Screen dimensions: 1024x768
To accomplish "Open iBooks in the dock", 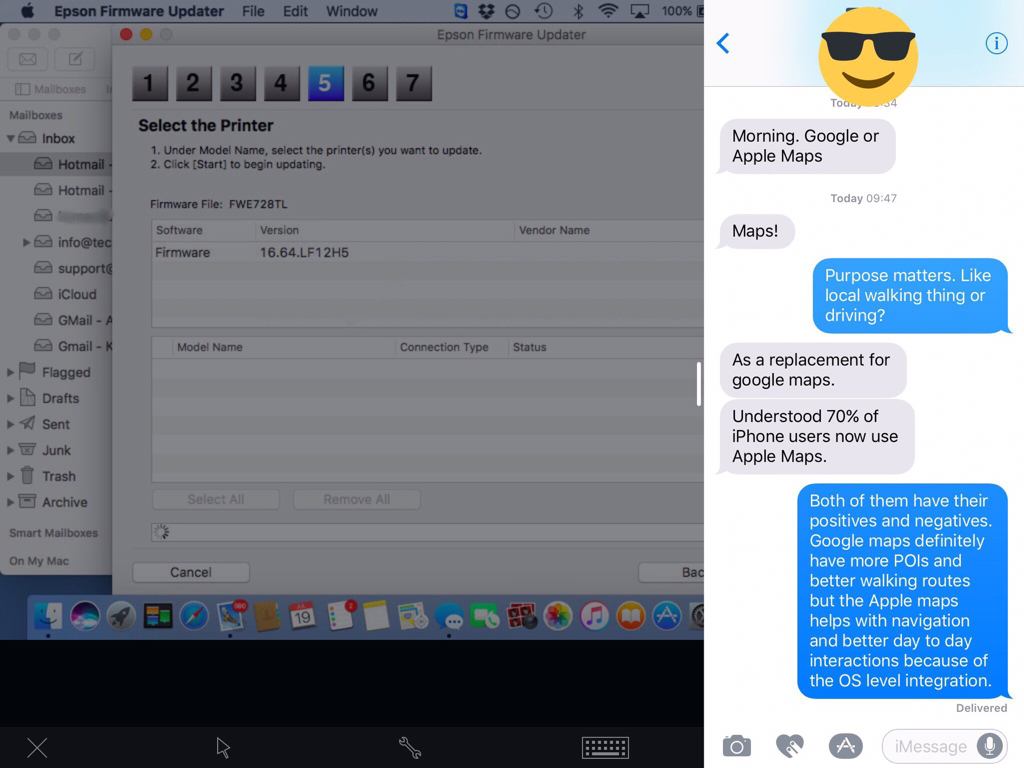I will [631, 615].
